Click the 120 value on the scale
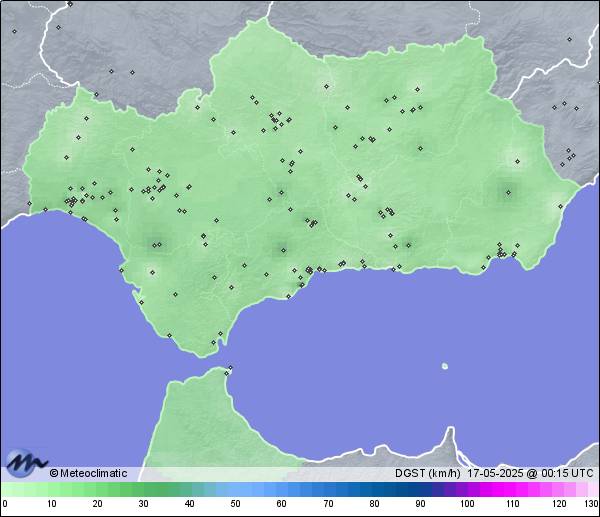The height and width of the screenshot is (517, 600). point(559,504)
